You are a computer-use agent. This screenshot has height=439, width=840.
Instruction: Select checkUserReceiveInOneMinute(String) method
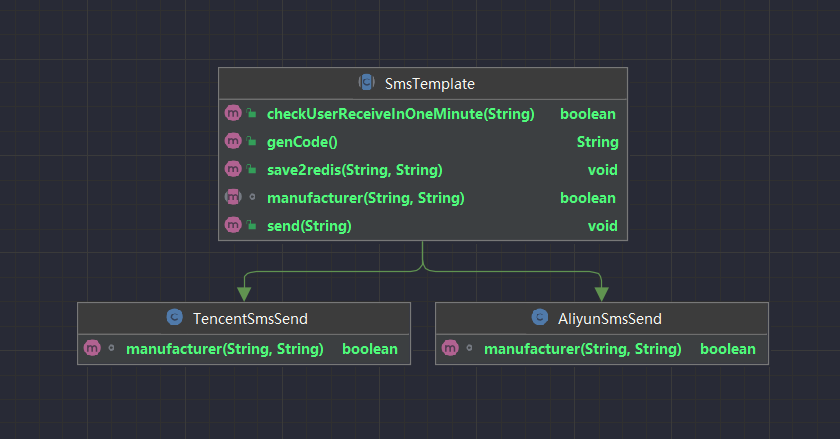tap(401, 114)
